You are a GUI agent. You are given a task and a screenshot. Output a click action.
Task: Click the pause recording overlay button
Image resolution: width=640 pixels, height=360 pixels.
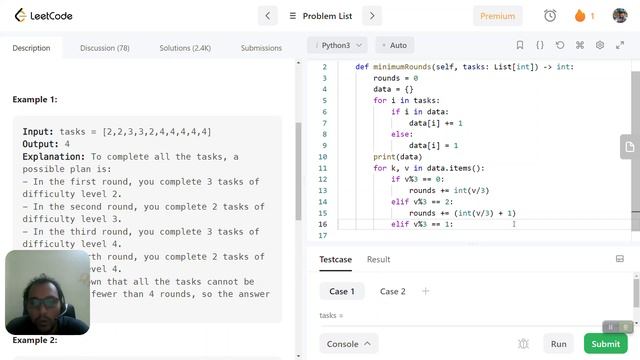611,327
